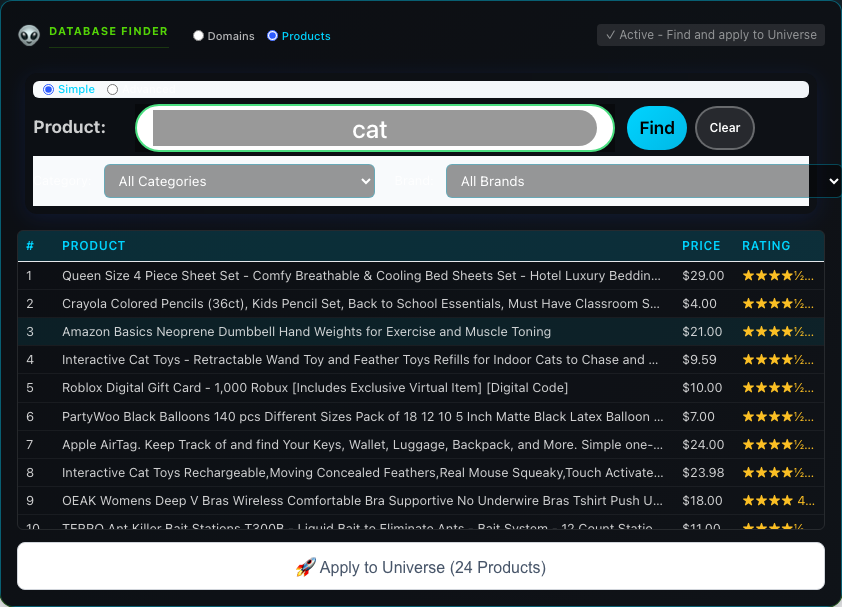Click the star rating on the Apple AirTag row

click(778, 444)
